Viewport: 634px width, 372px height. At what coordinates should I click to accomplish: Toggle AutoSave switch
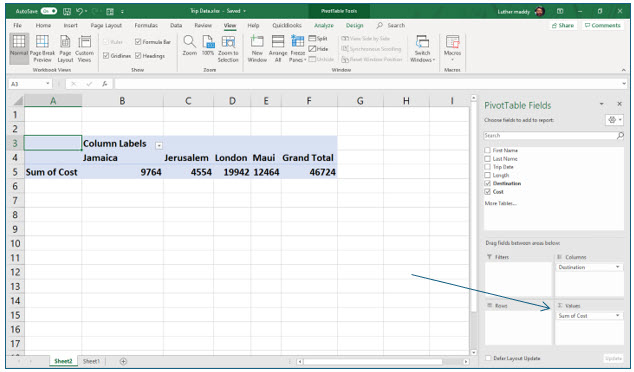49,11
